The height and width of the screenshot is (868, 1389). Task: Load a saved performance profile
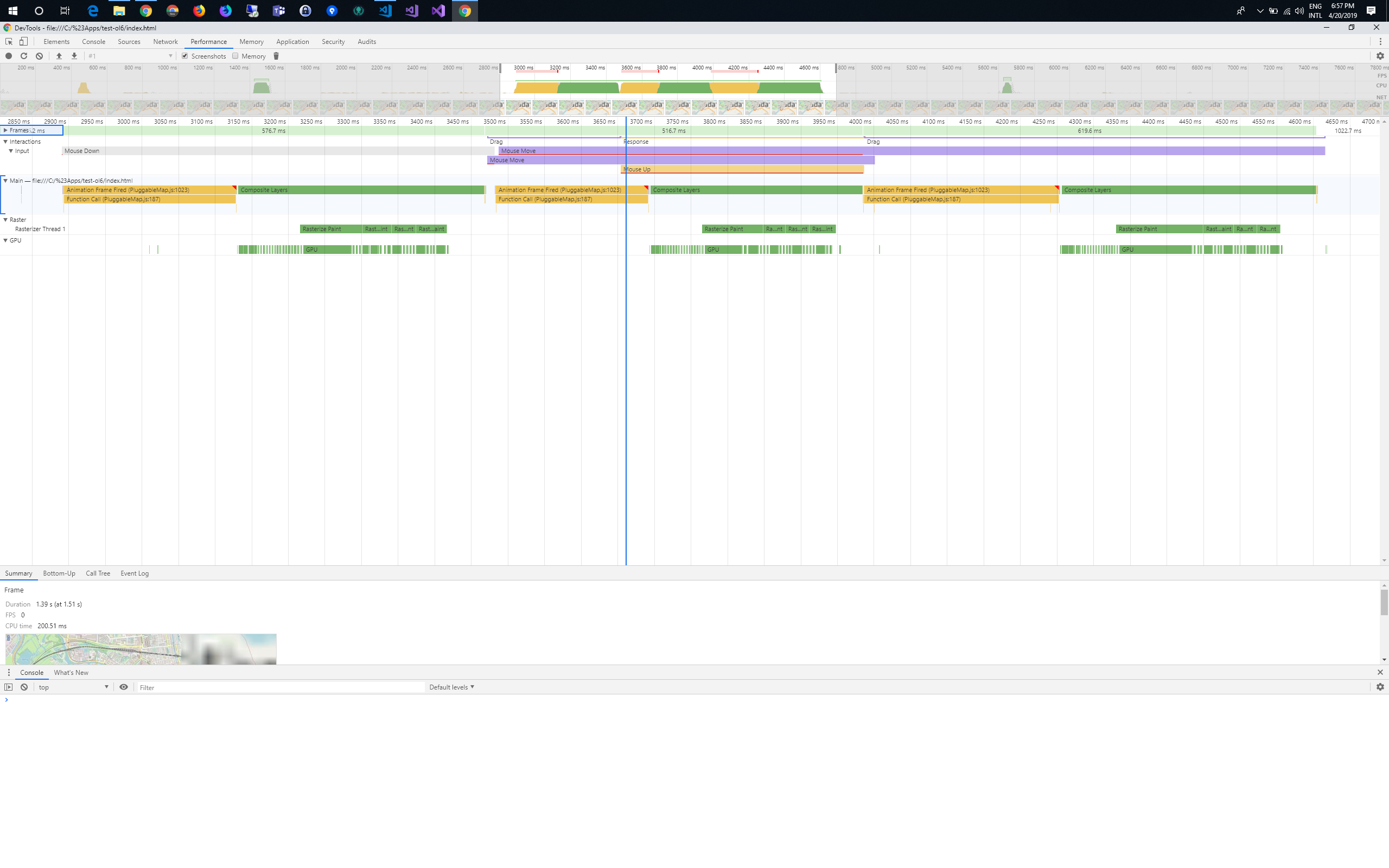pyautogui.click(x=59, y=56)
